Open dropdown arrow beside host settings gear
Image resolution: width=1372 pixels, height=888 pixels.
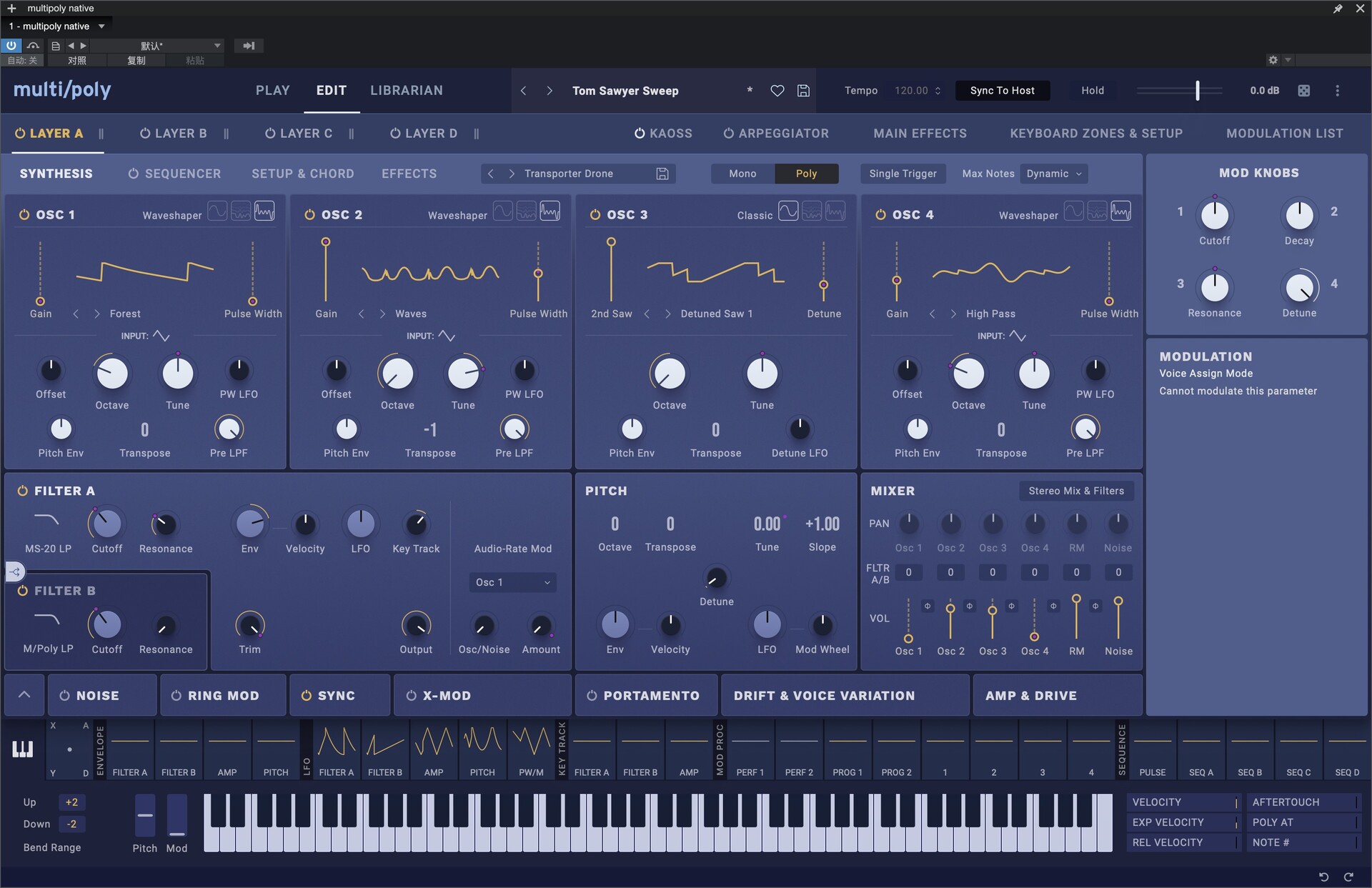(1288, 60)
